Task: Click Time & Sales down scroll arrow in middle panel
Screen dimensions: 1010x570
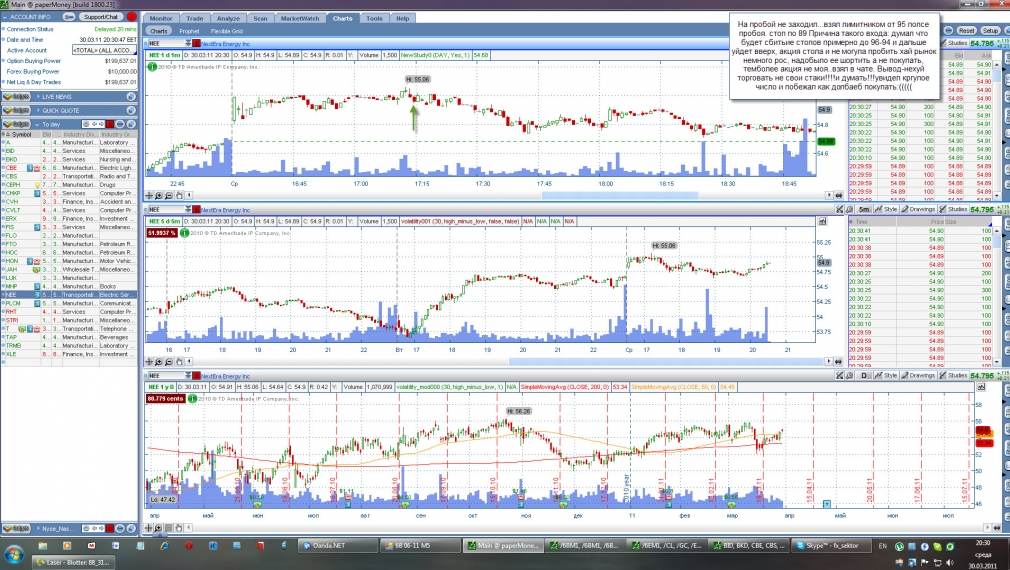Action: coord(998,361)
